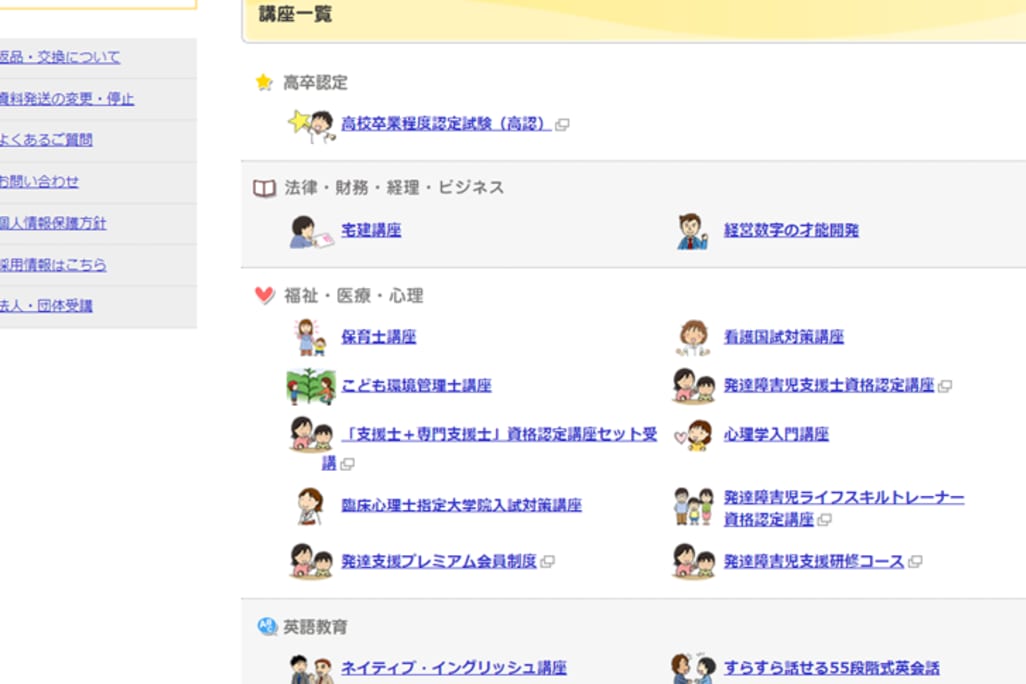Follow the ネイティブ・イングリッシュ講座 link
Image resolution: width=1026 pixels, height=684 pixels.
453,668
